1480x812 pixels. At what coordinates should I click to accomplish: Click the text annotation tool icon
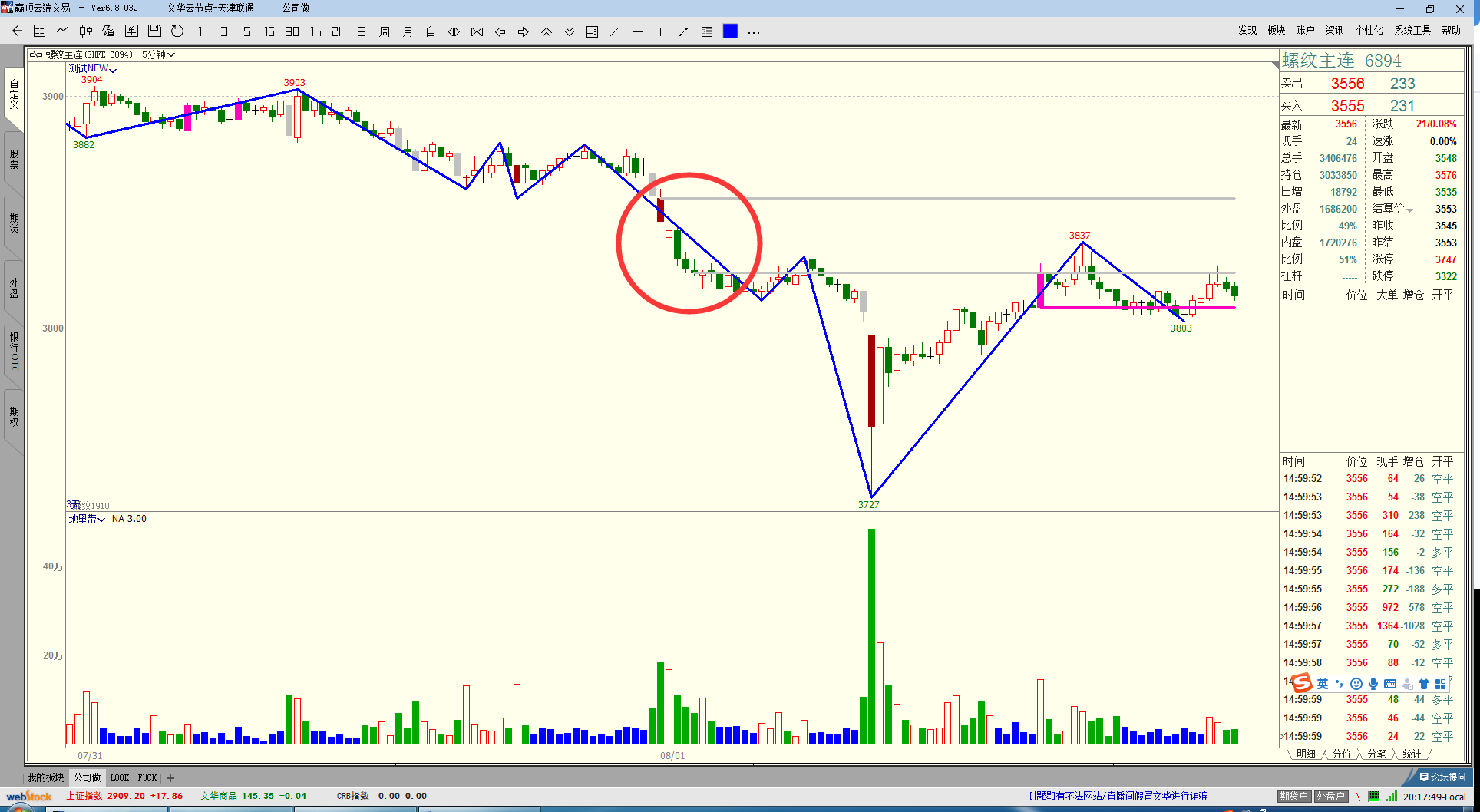(707, 31)
